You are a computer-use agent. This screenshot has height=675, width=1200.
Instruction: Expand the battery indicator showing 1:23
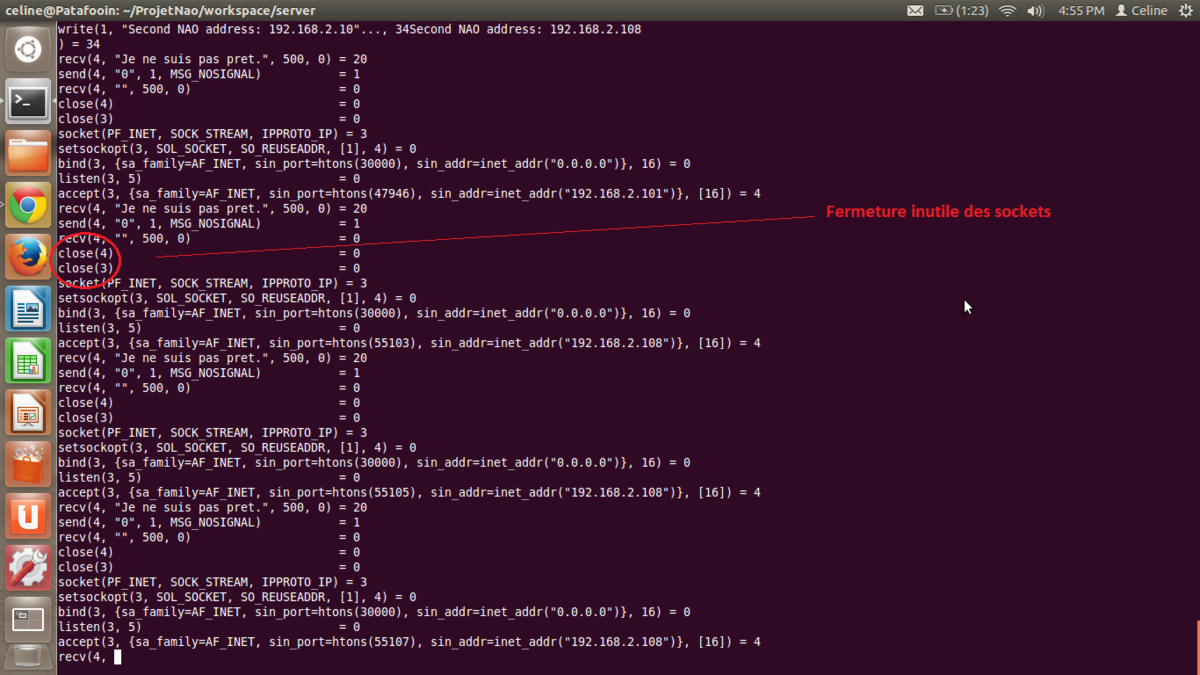[960, 11]
